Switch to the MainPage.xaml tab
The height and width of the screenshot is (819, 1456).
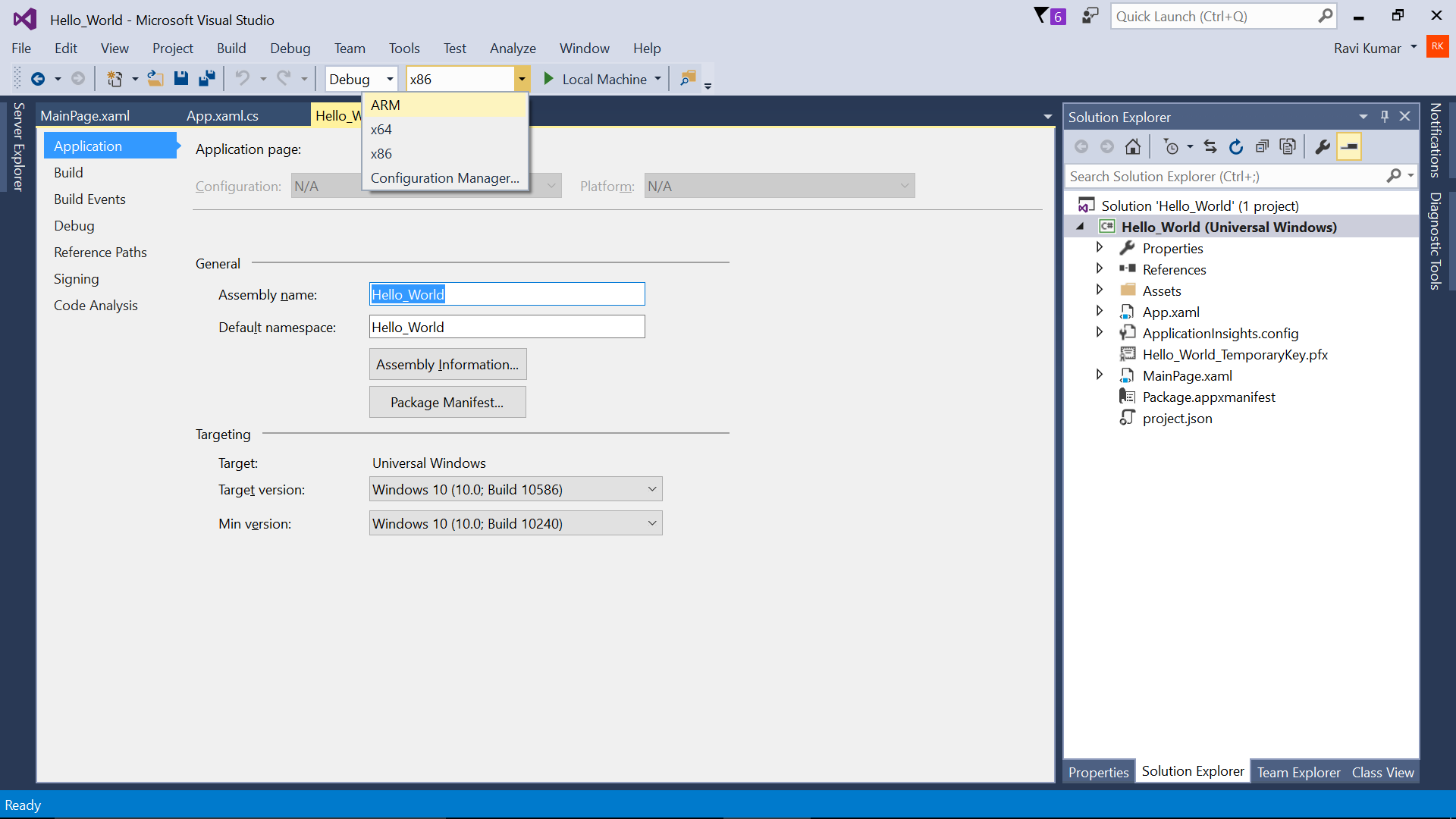85,115
